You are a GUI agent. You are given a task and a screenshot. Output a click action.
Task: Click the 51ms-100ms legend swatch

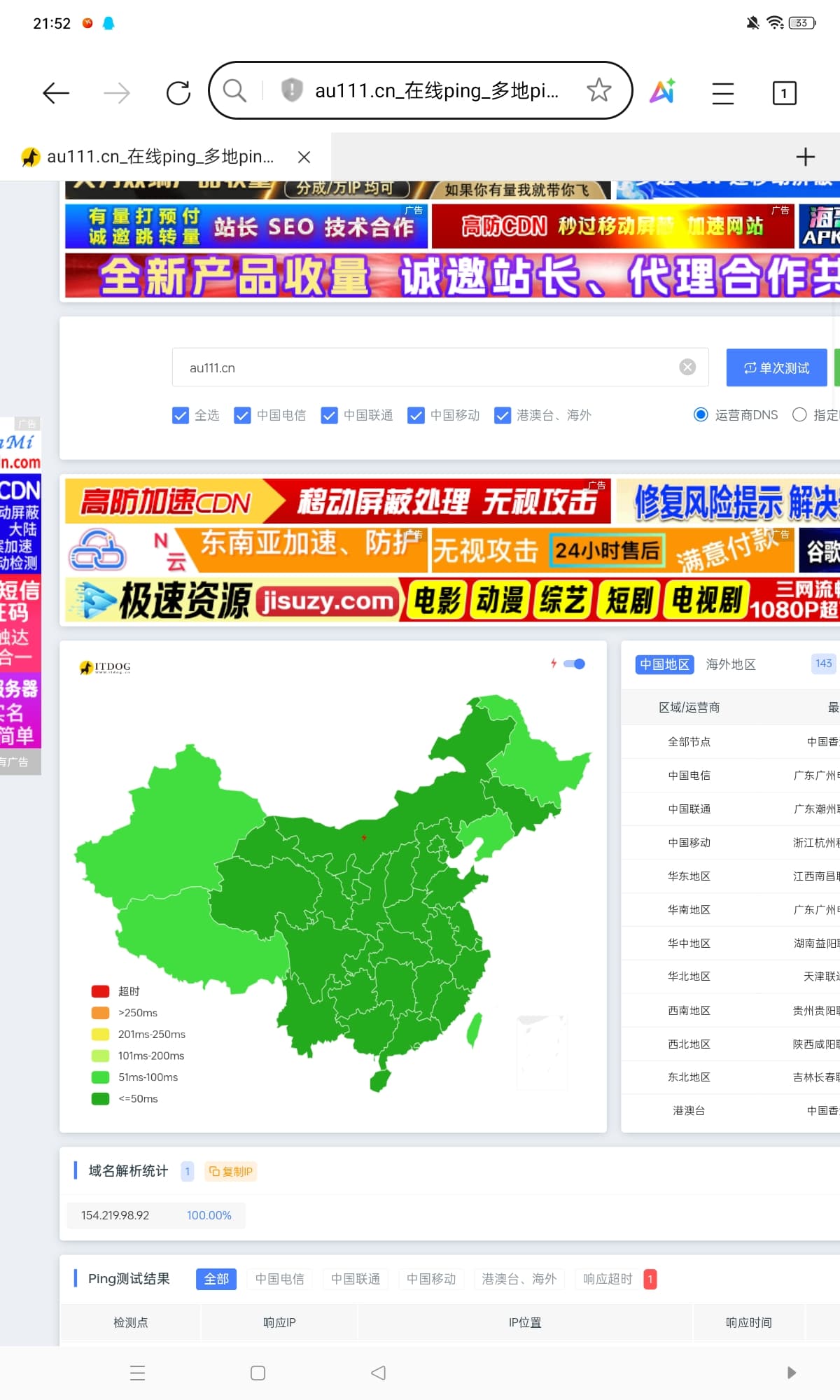coord(100,1077)
